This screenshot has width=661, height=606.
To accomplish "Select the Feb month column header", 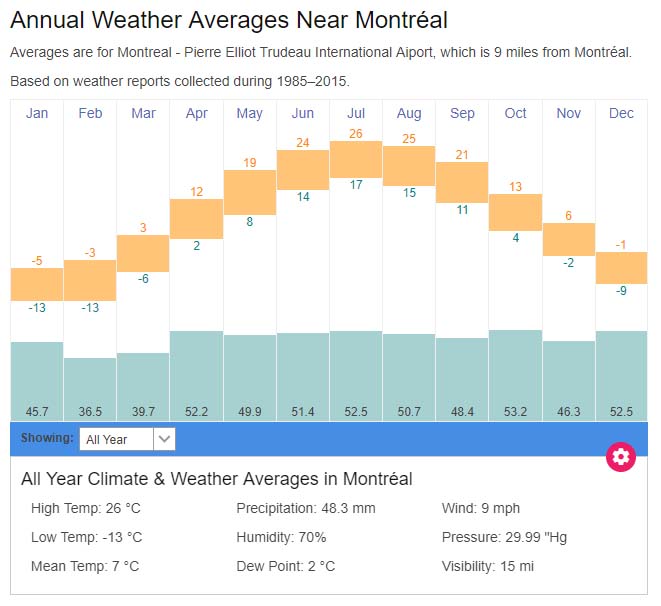I will coord(90,113).
